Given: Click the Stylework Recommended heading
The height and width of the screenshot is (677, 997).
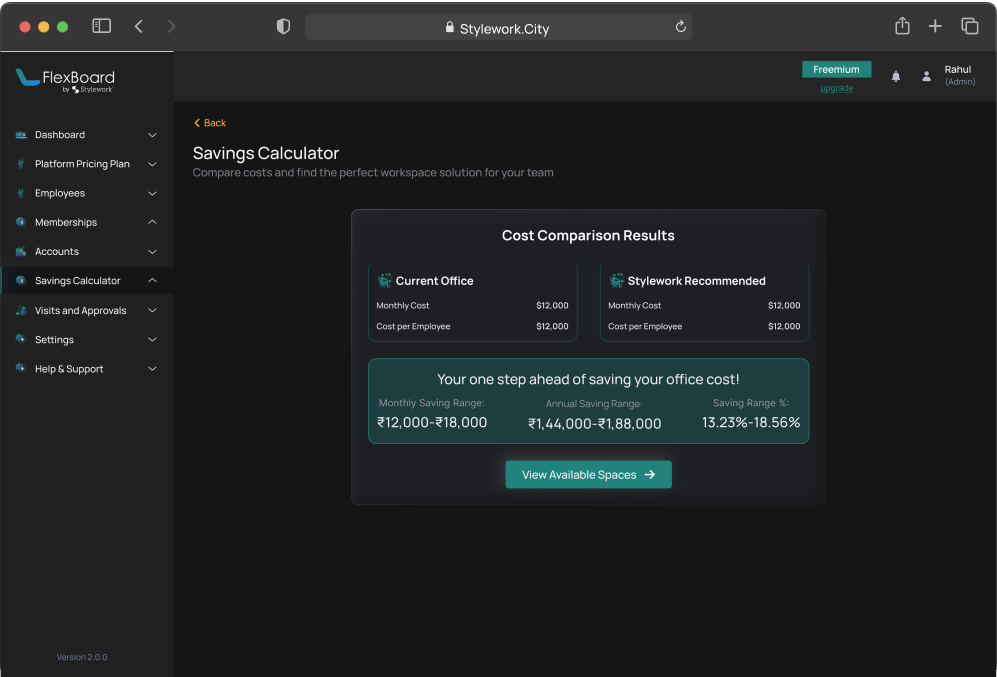Looking at the screenshot, I should tap(696, 281).
